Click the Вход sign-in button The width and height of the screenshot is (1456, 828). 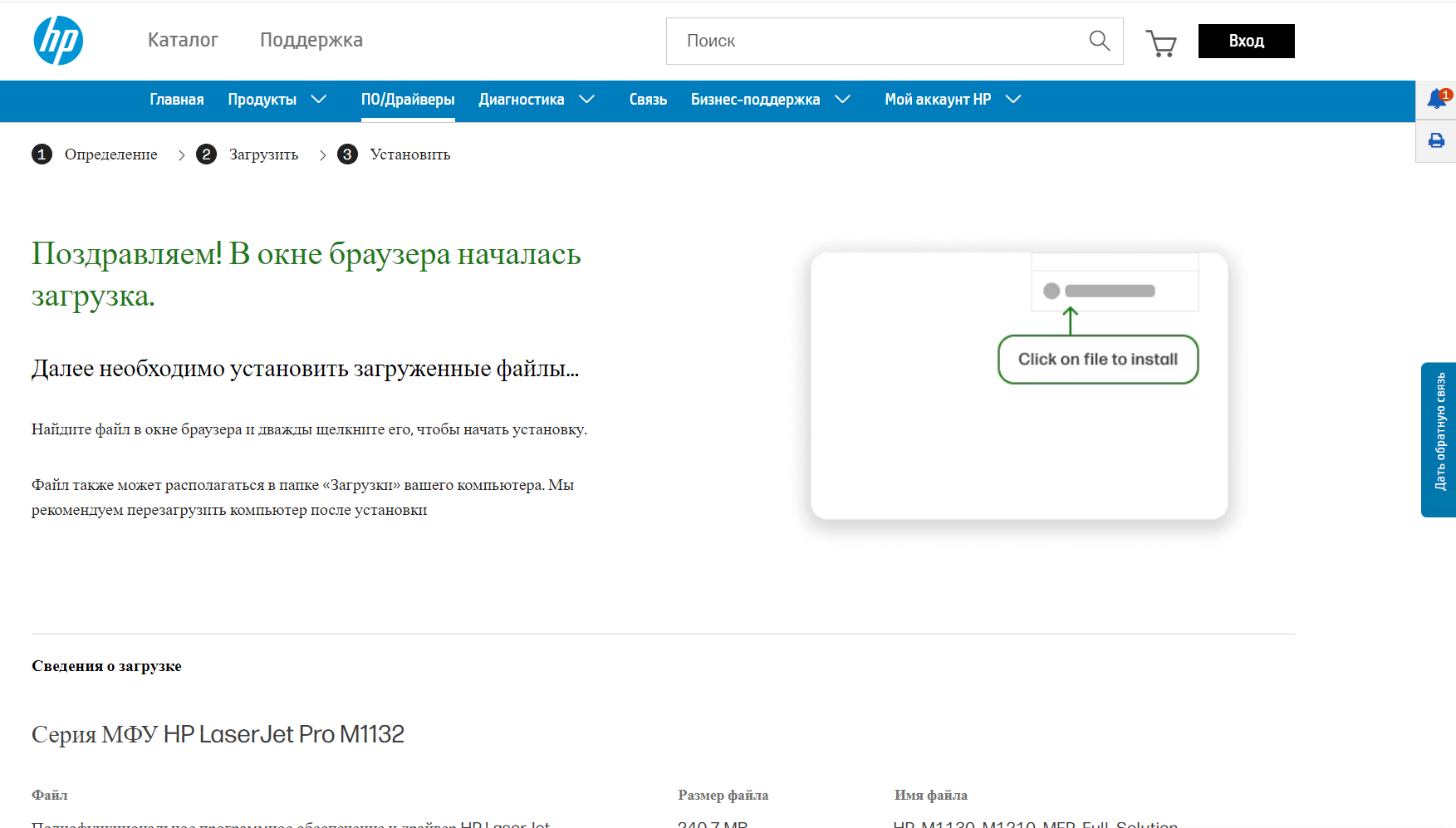1246,41
